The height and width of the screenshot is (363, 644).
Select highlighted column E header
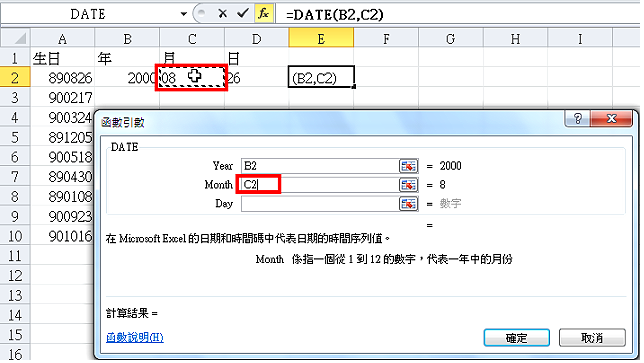tap(321, 39)
